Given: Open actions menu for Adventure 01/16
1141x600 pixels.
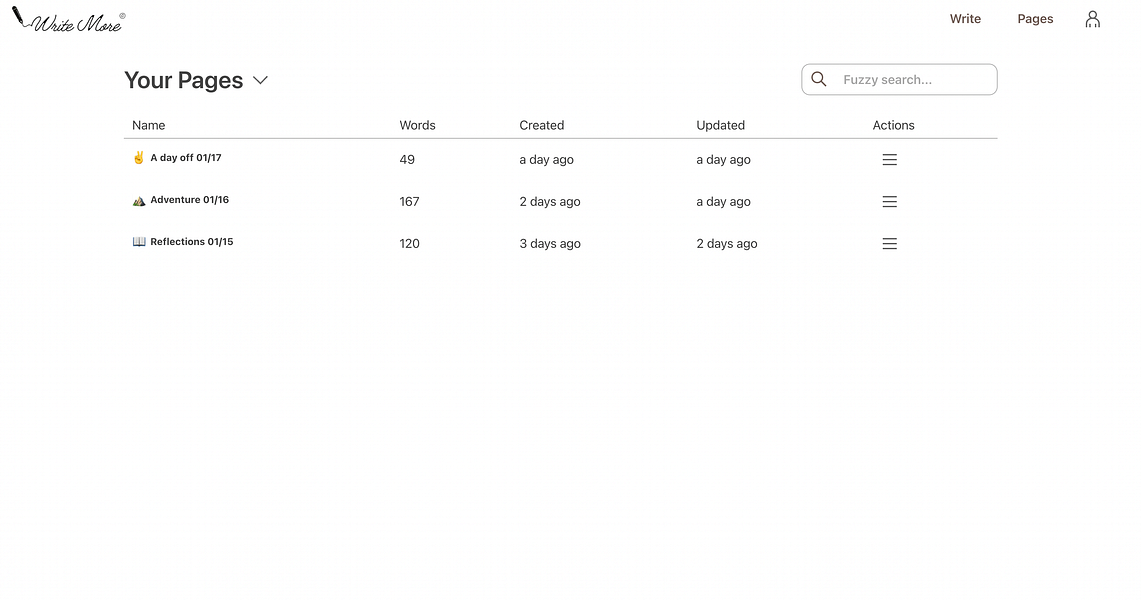Looking at the screenshot, I should click(889, 202).
